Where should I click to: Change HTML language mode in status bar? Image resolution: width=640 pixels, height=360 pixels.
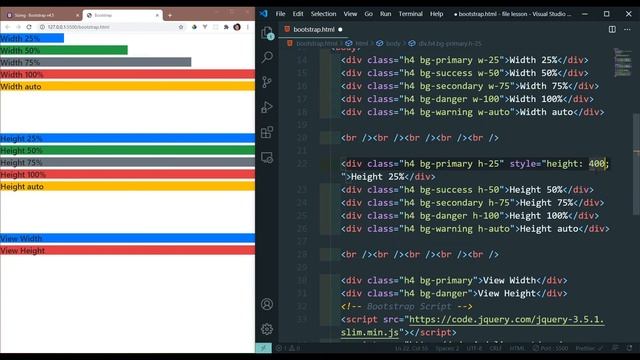[517, 348]
